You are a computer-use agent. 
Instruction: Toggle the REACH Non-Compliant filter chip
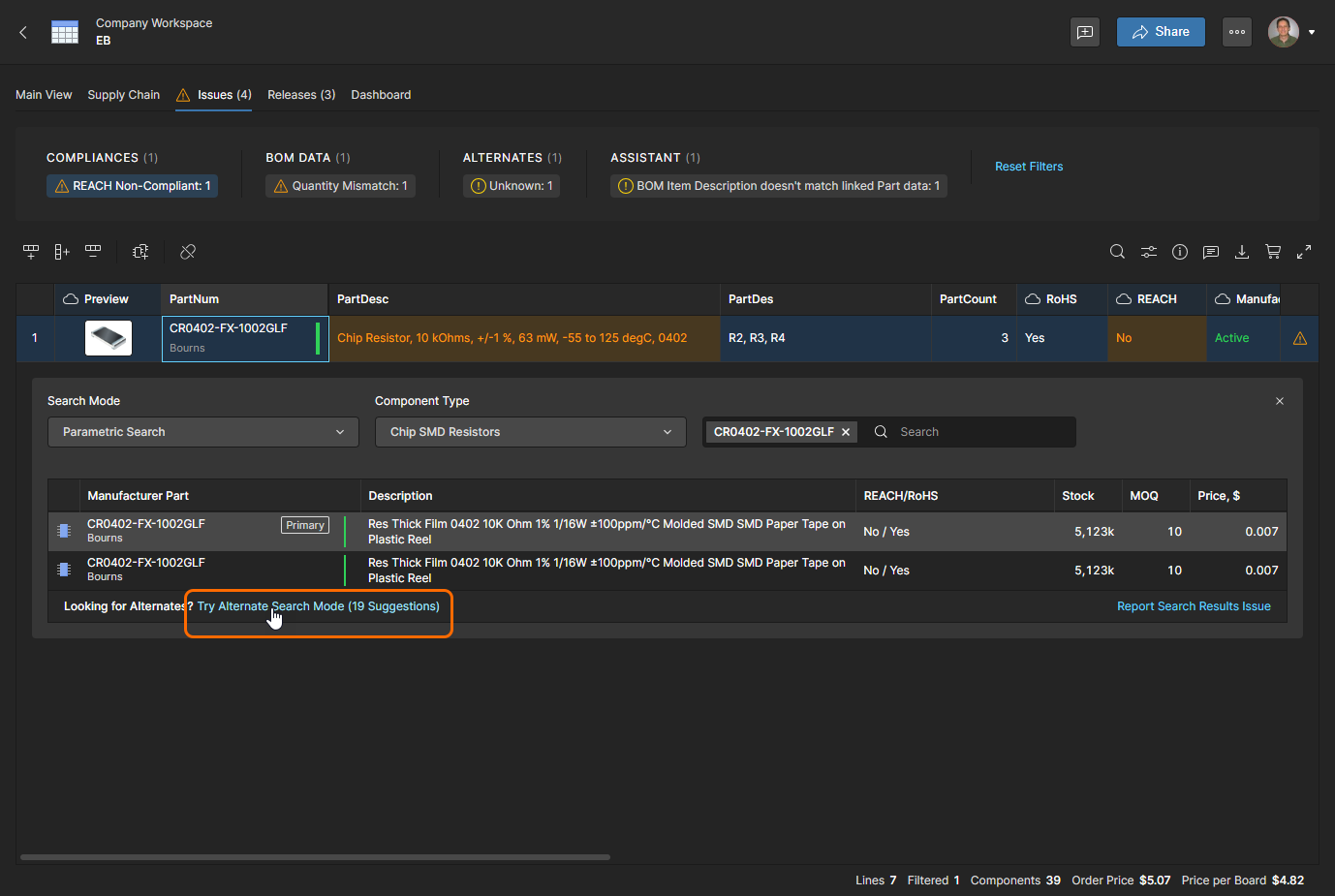(x=132, y=186)
